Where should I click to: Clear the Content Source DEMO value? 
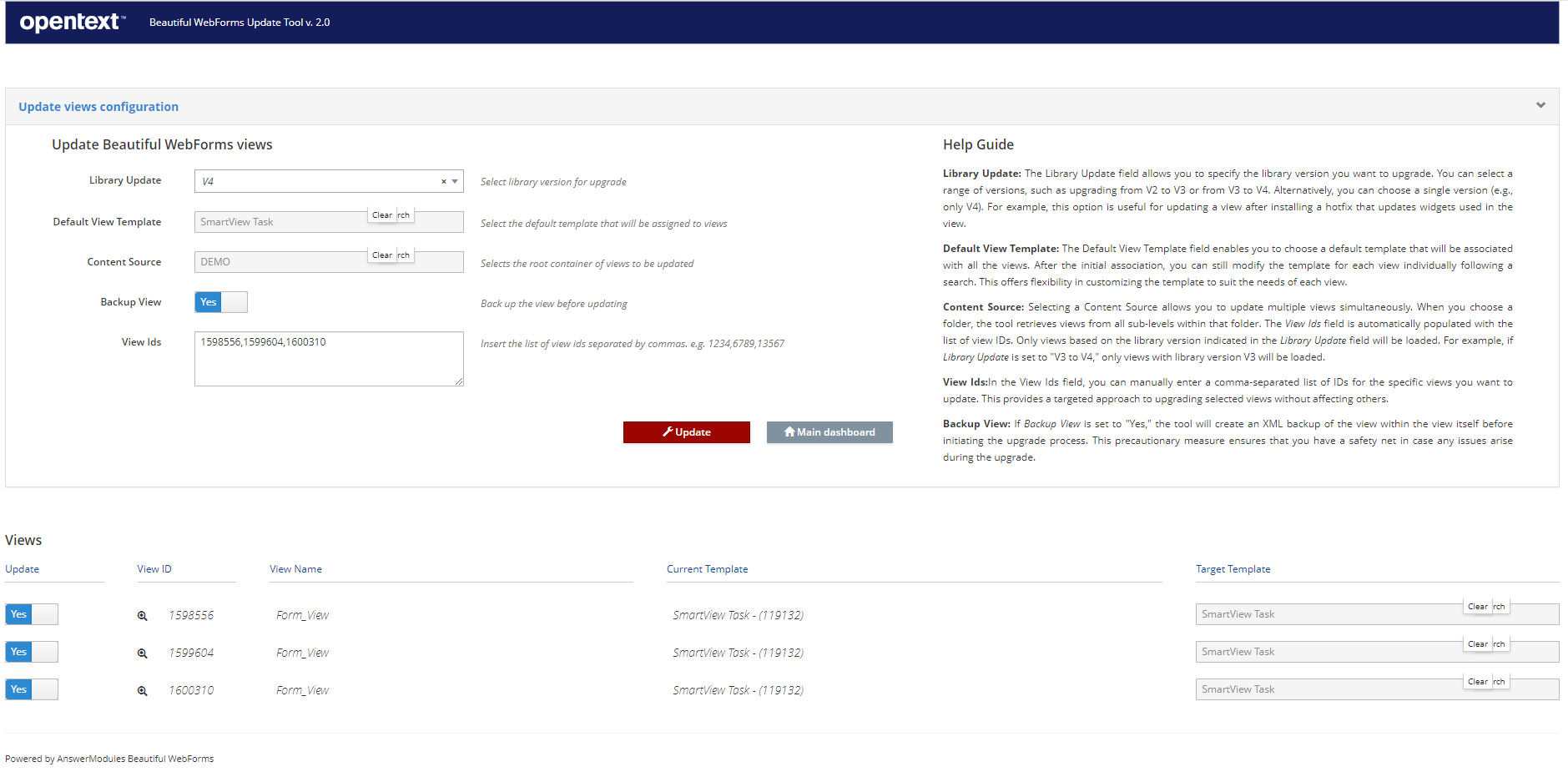tap(381, 255)
